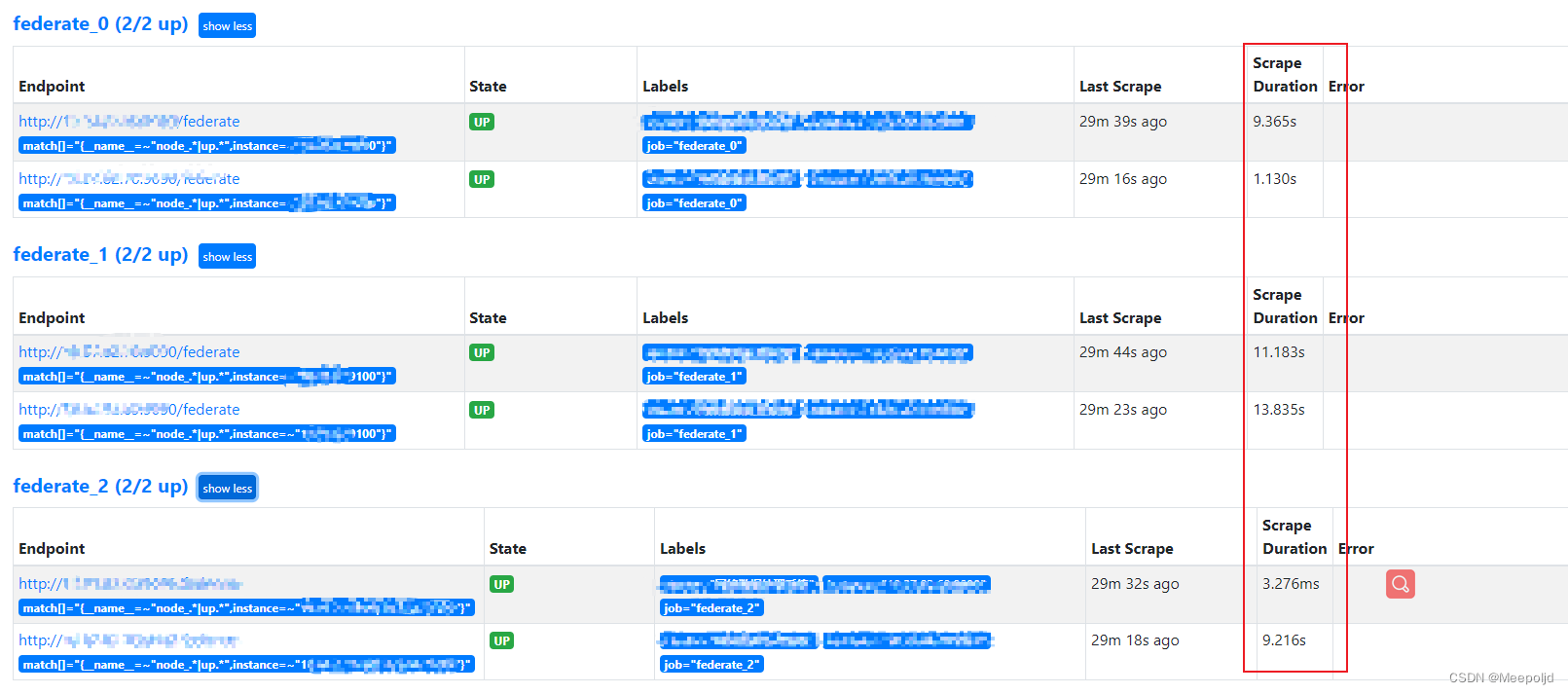This screenshot has height=694, width=1568.
Task: Open the endpoint link in the 11.183s row
Action: tap(129, 352)
